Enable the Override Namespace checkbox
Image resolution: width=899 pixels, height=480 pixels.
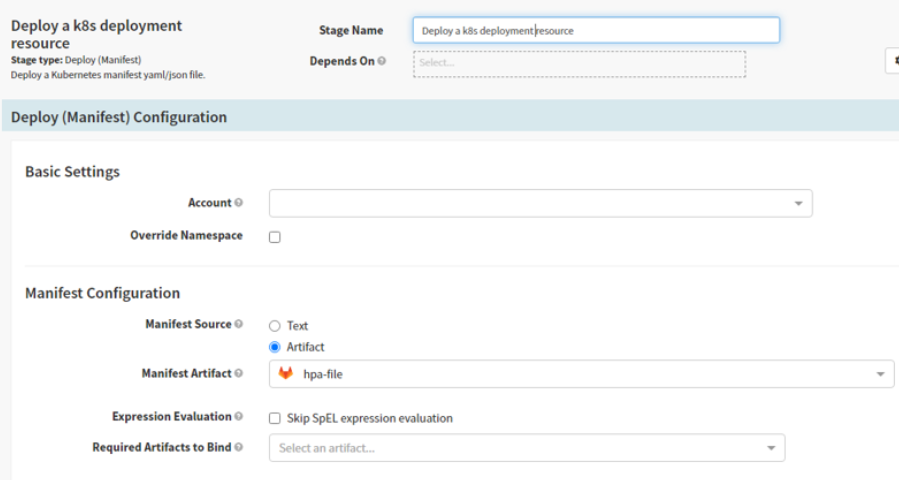(x=275, y=237)
